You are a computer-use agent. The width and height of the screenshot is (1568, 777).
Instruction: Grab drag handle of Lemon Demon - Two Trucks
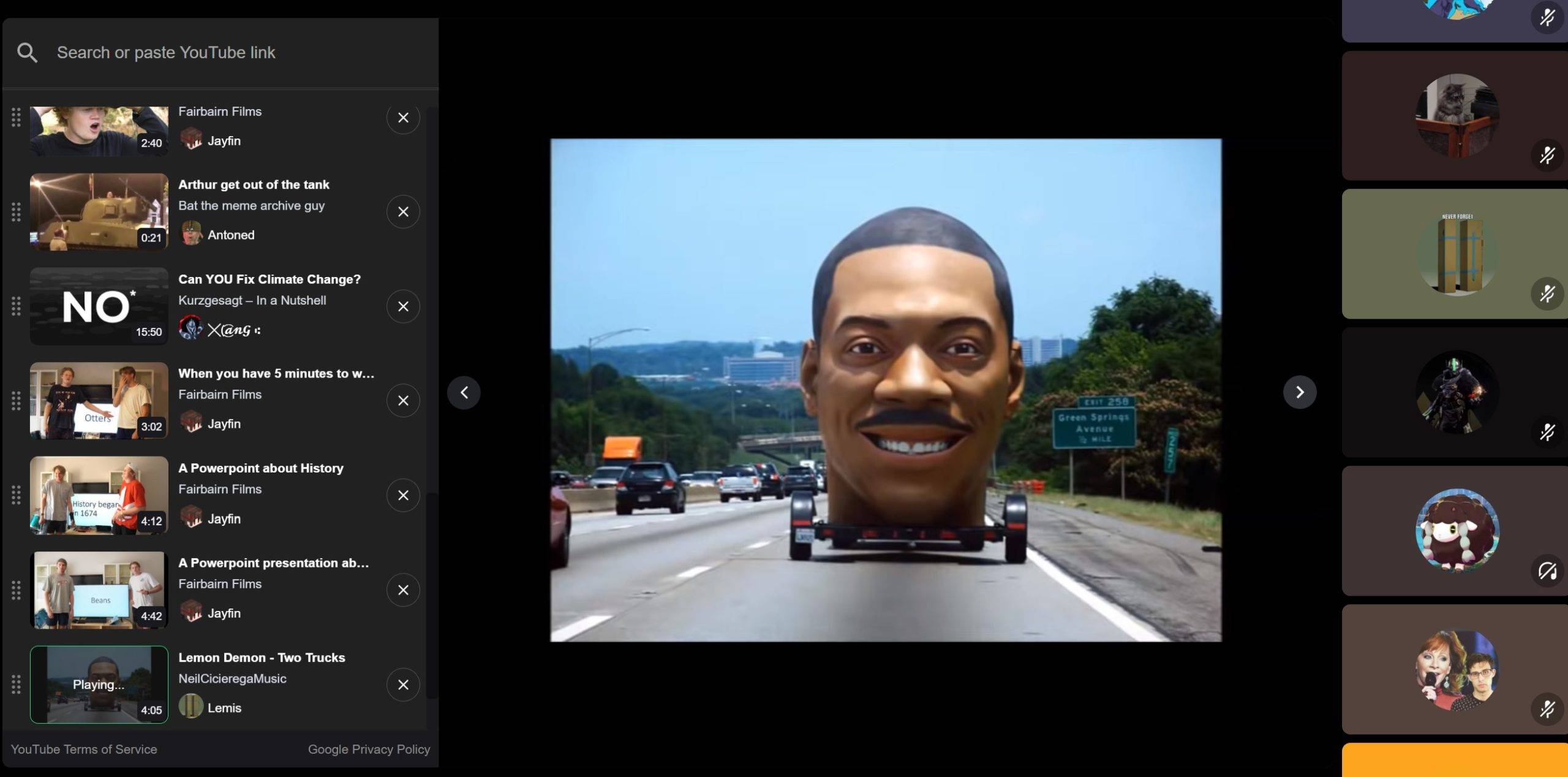coord(16,684)
